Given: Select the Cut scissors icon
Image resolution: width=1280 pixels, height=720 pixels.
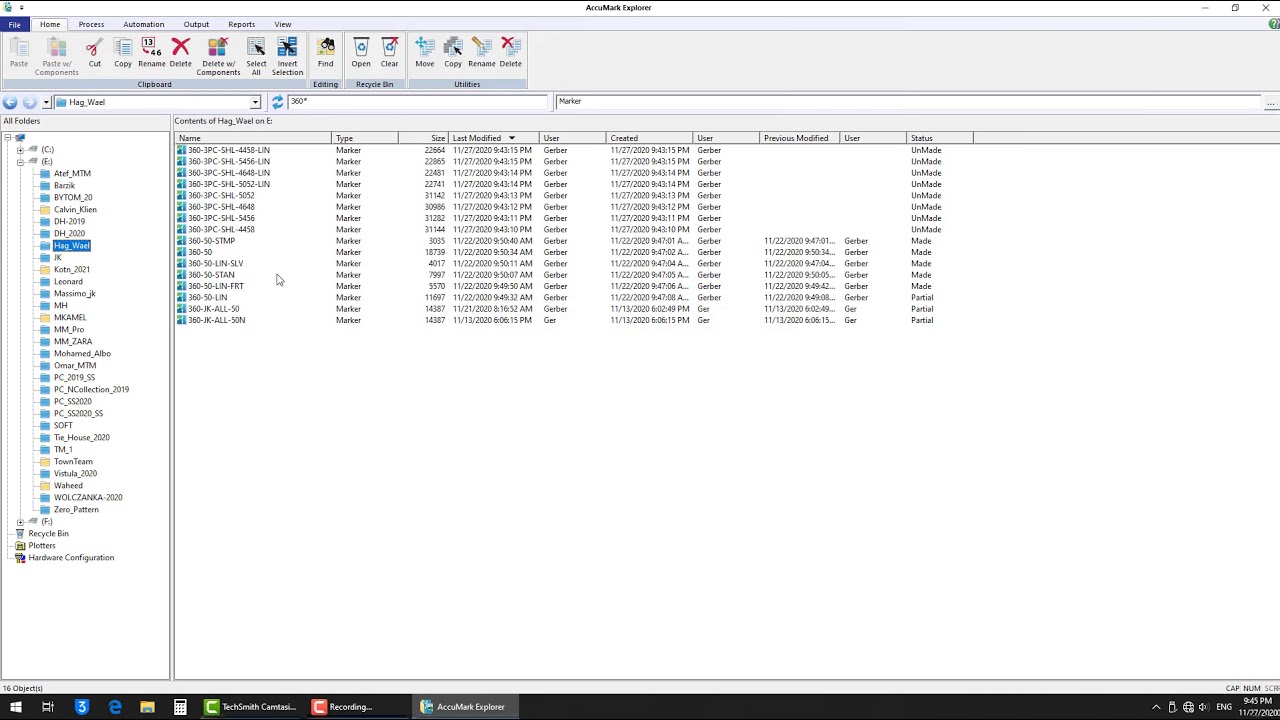Looking at the screenshot, I should click(94, 53).
